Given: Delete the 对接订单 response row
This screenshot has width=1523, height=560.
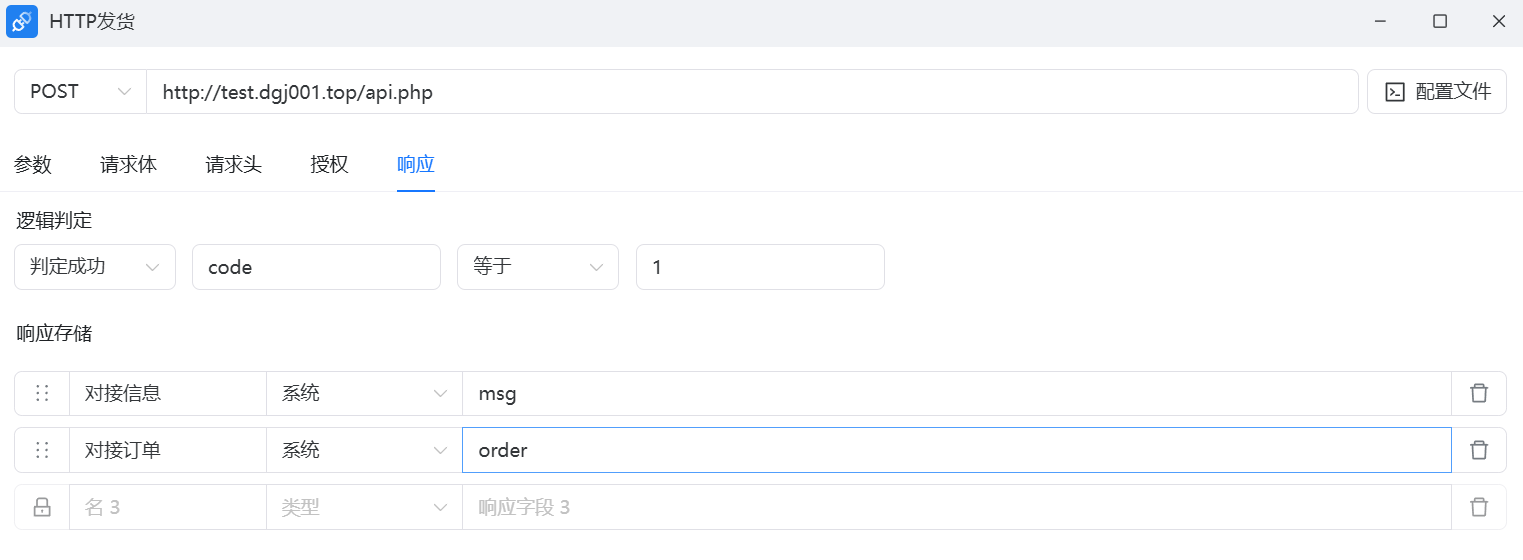Looking at the screenshot, I should (x=1478, y=450).
